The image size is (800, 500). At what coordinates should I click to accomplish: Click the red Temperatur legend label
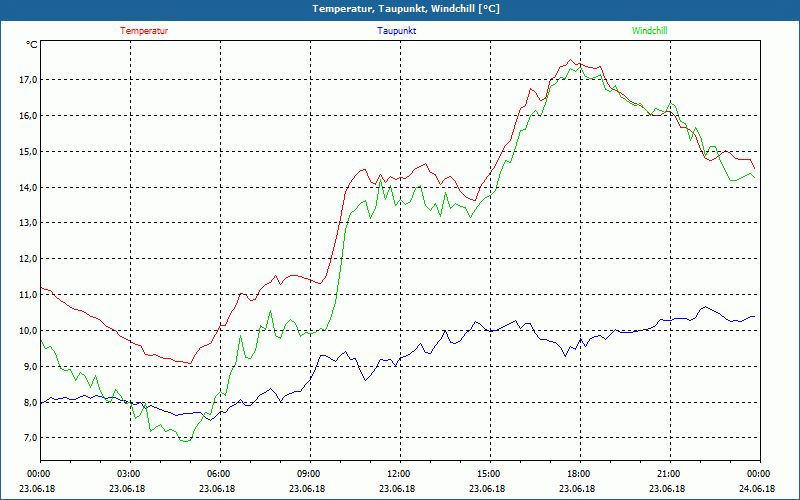click(x=144, y=31)
